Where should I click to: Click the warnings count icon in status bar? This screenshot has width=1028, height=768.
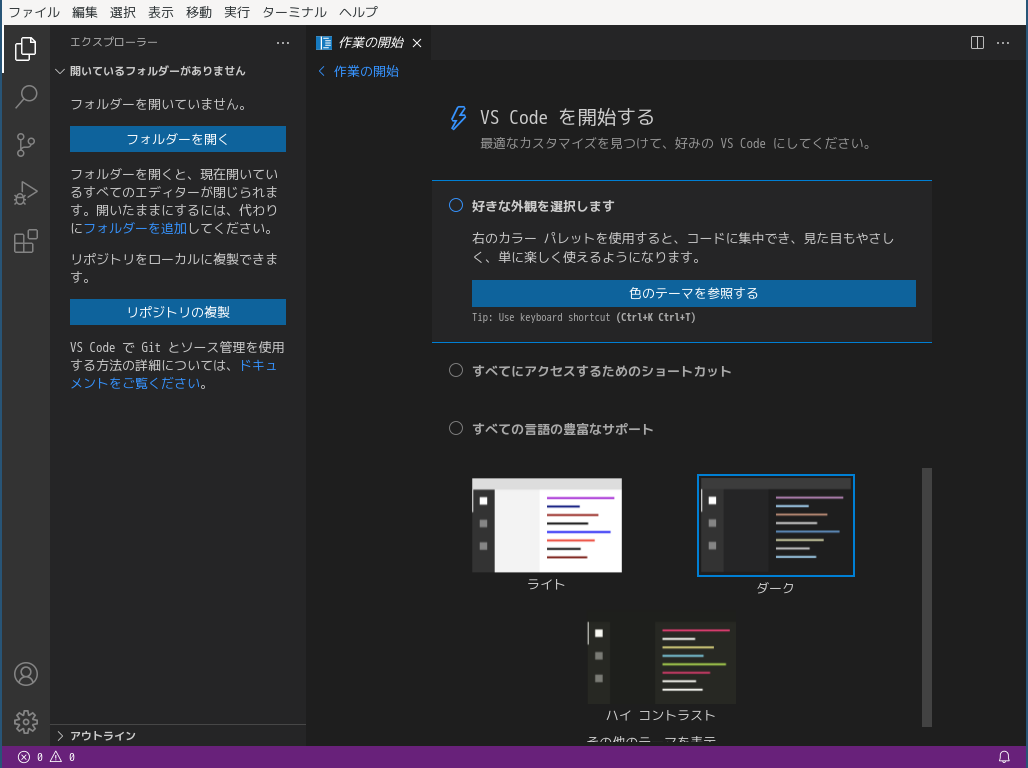(x=56, y=757)
